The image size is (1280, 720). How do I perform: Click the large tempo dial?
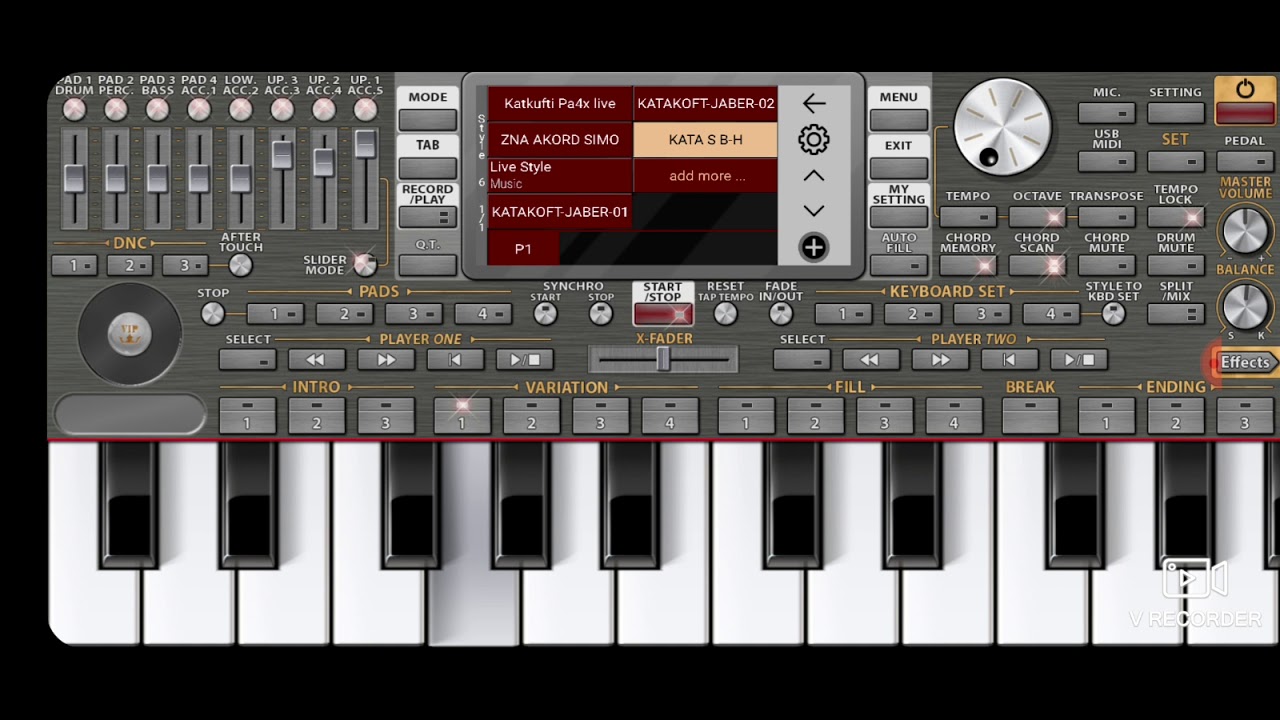coord(1002,127)
